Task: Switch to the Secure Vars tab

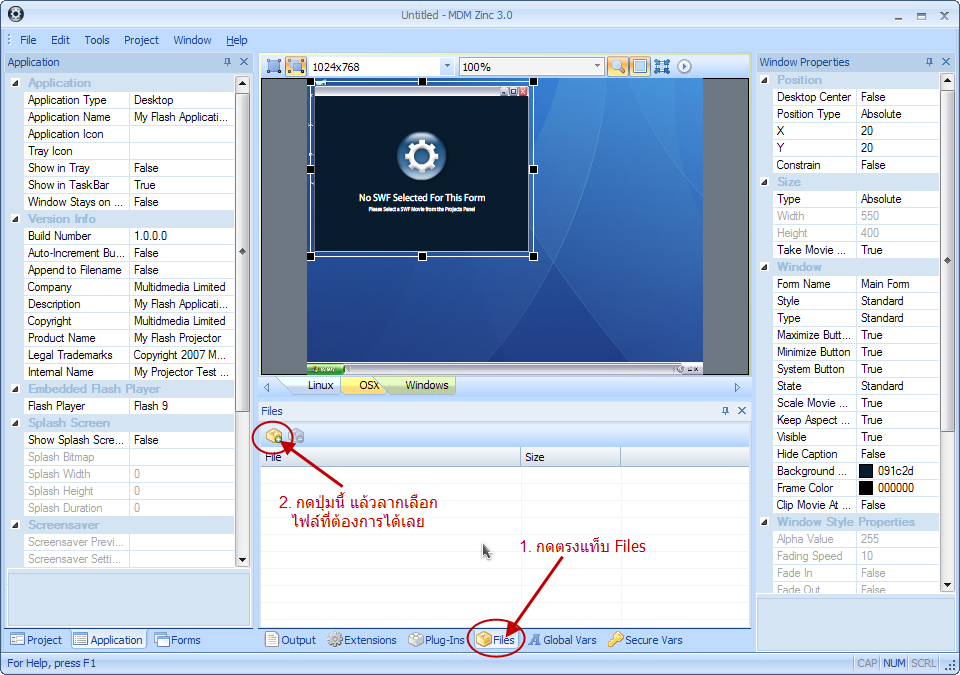Action: 645,640
